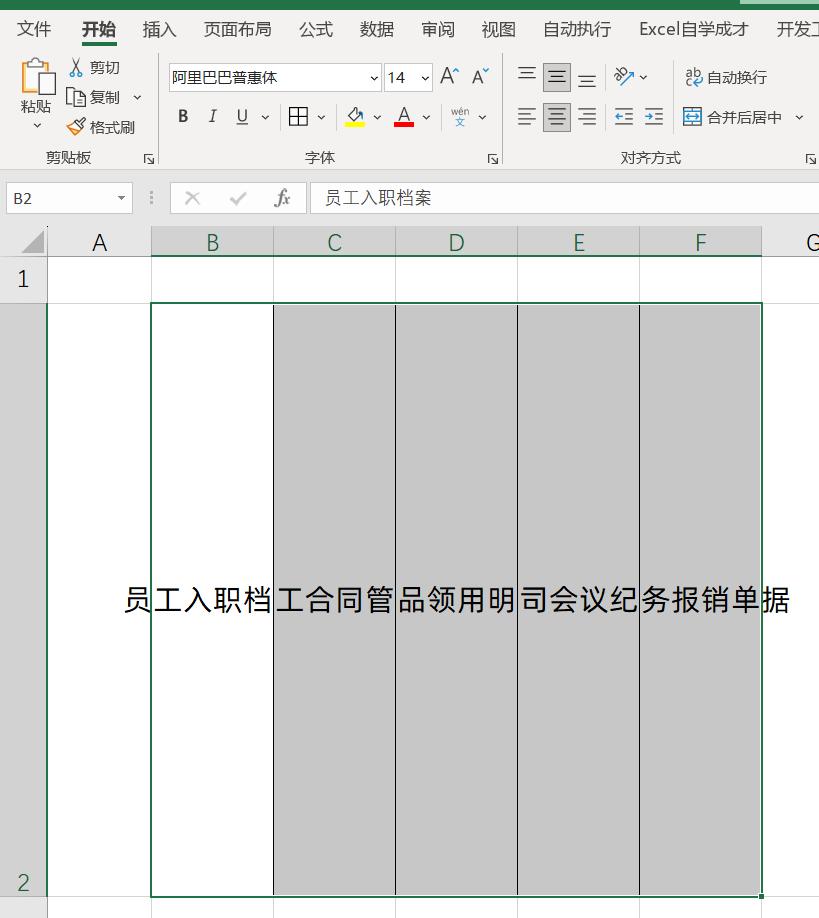Screen dimensions: 819x918
Task: Expand the Copy options arrow
Action: pyautogui.click(x=138, y=97)
